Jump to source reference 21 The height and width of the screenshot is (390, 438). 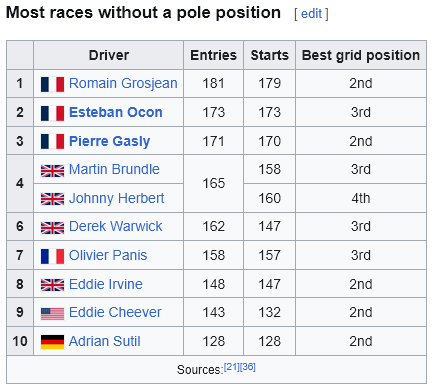(x=232, y=367)
